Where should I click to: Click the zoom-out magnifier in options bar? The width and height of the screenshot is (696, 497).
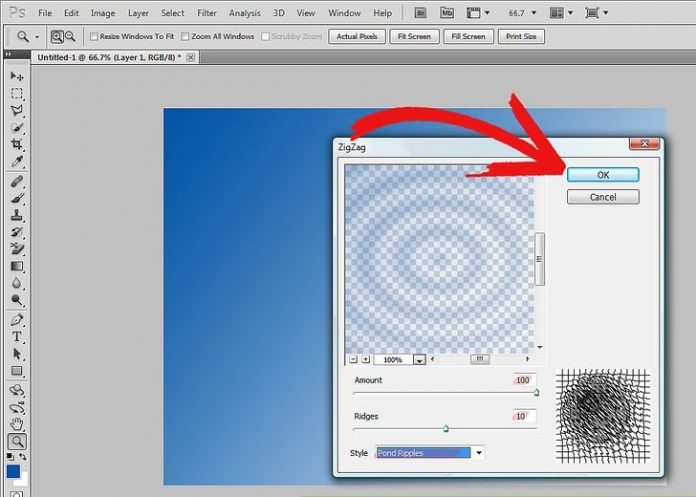click(x=70, y=36)
